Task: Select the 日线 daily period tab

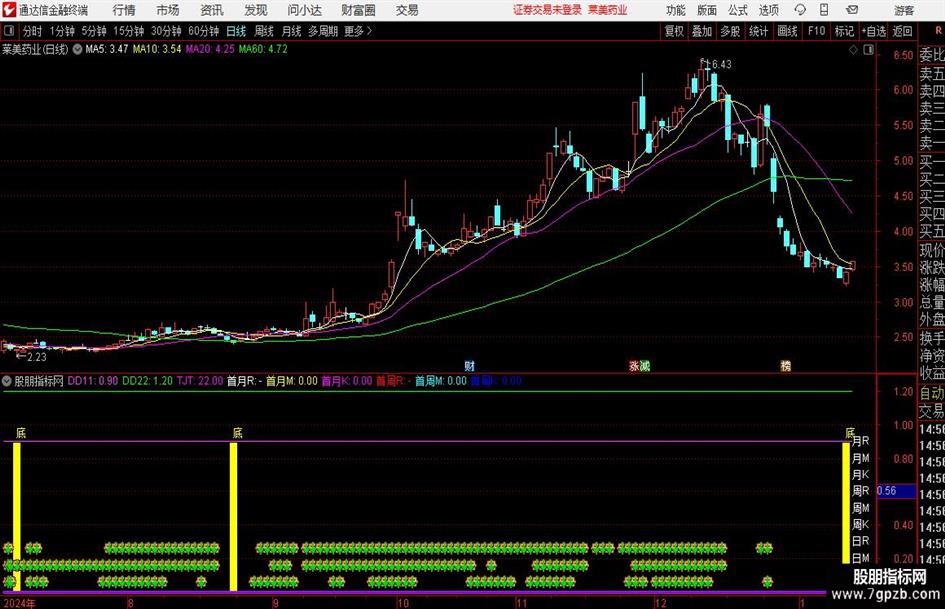Action: [x=236, y=31]
